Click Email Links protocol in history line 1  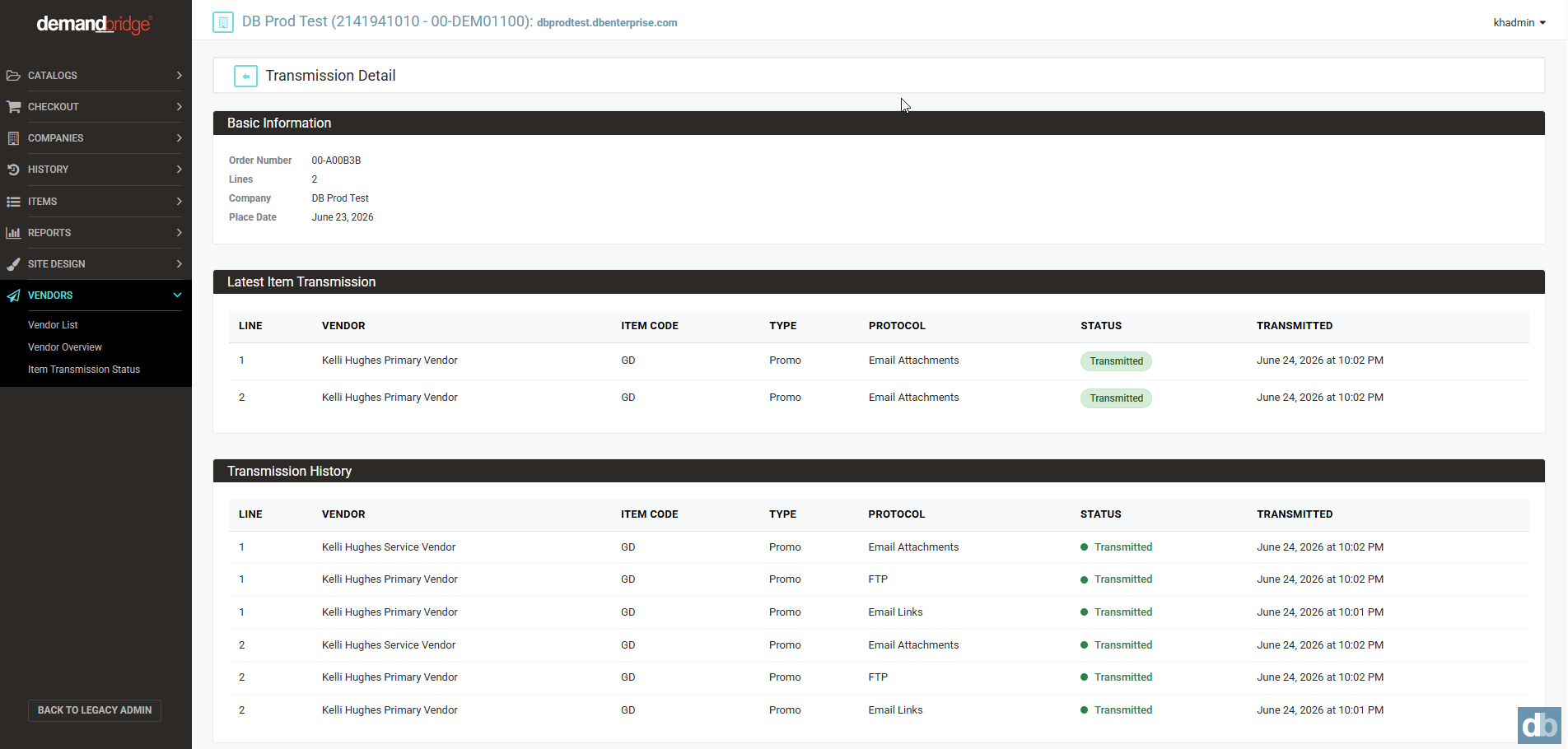895,612
